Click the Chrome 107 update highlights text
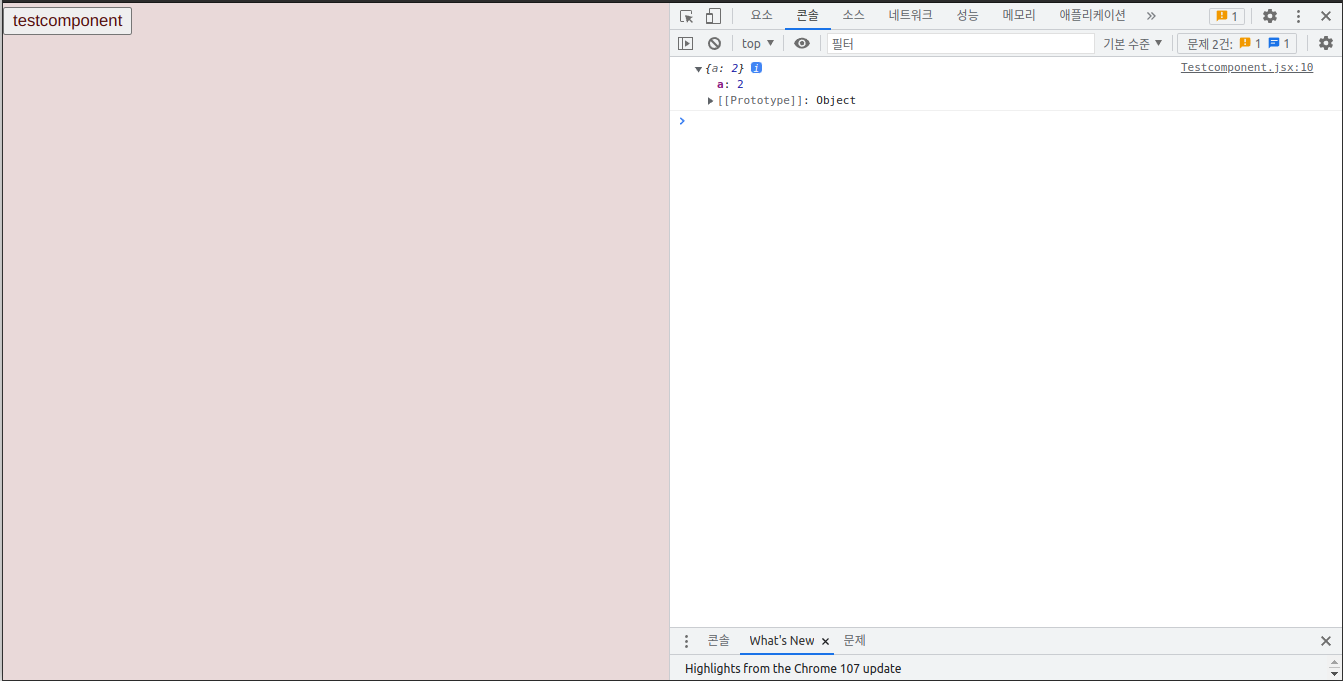Screen dimensions: 1343x681 click(793, 668)
